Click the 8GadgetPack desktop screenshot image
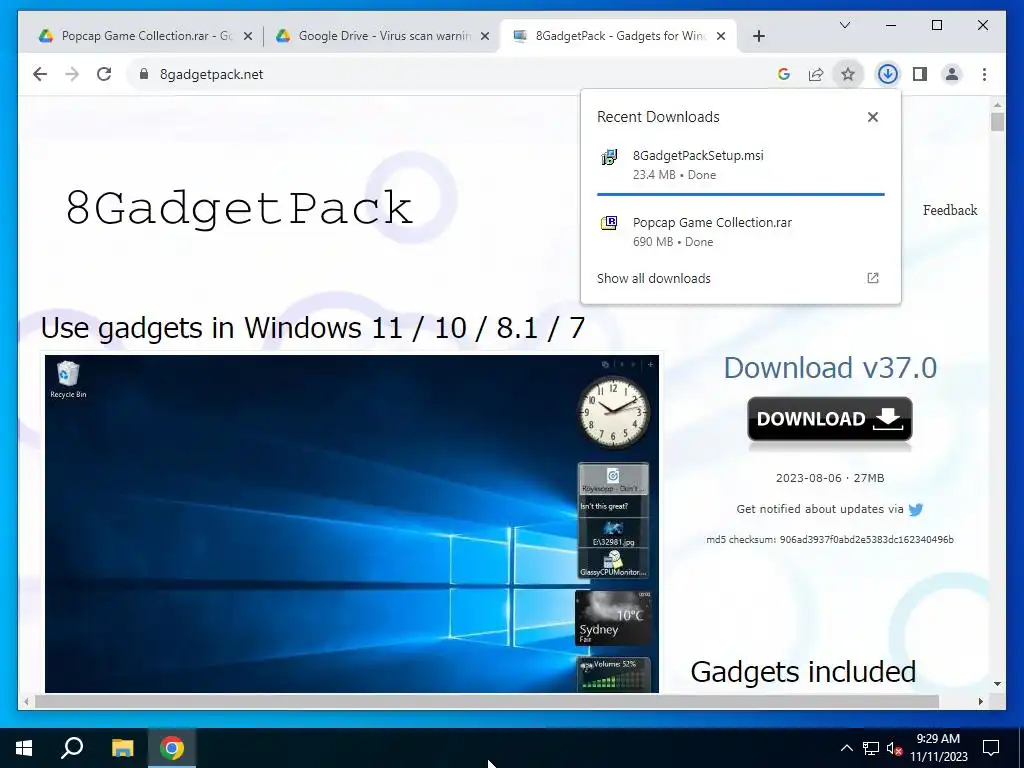The height and width of the screenshot is (768, 1024). coord(351,524)
